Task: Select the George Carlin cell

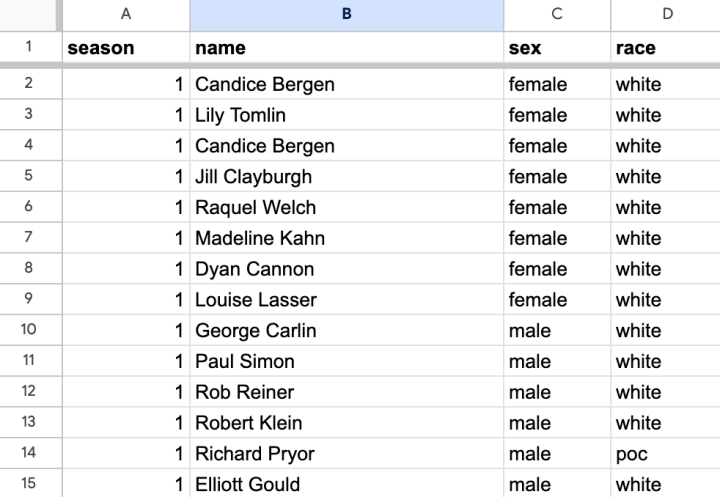Action: tap(347, 330)
